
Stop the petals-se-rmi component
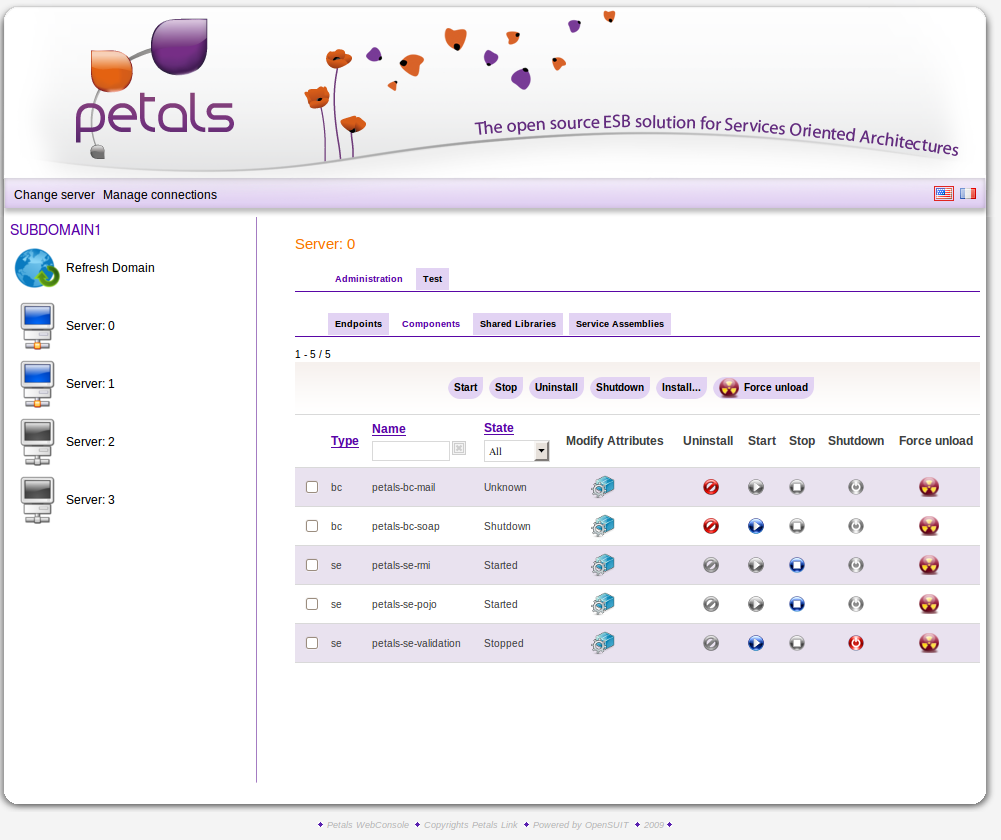797,565
